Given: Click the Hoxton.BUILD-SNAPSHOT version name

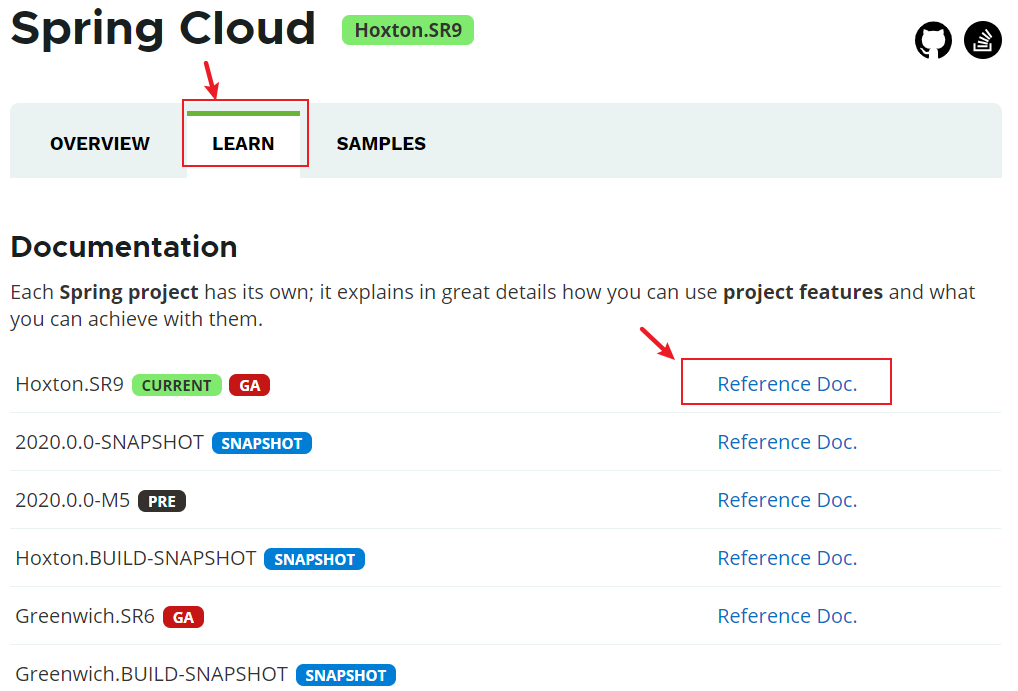Looking at the screenshot, I should coord(136,558).
